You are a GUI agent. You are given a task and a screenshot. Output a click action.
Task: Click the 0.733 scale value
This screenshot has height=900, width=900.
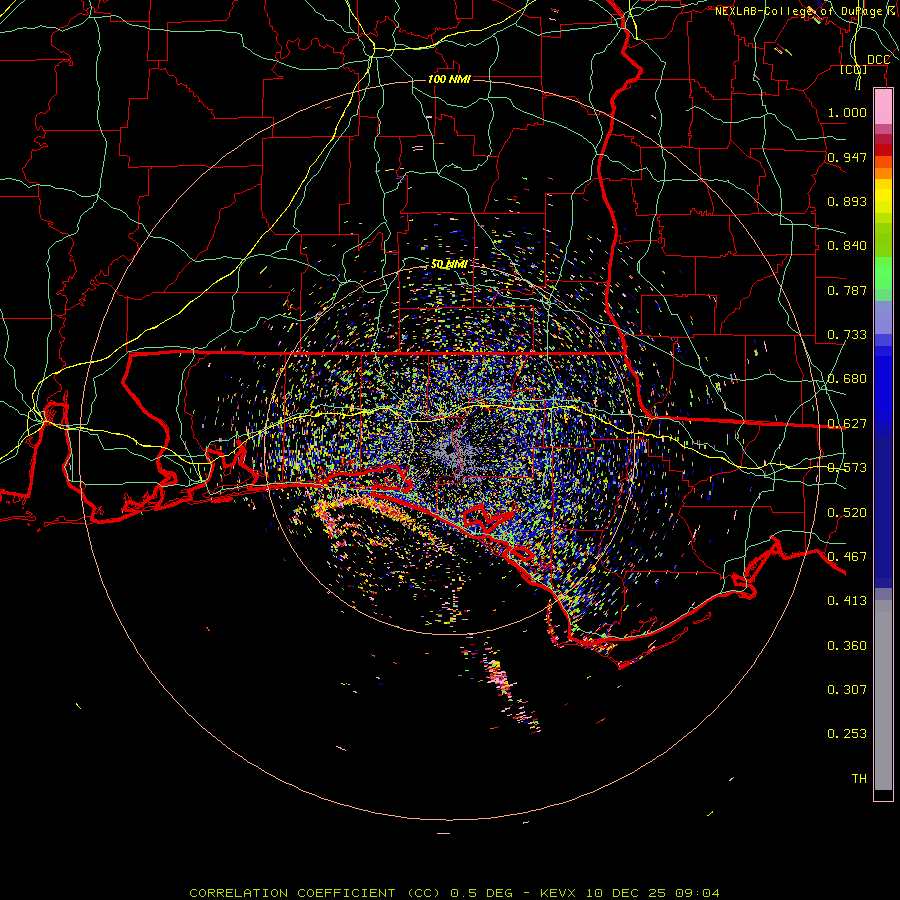(847, 335)
